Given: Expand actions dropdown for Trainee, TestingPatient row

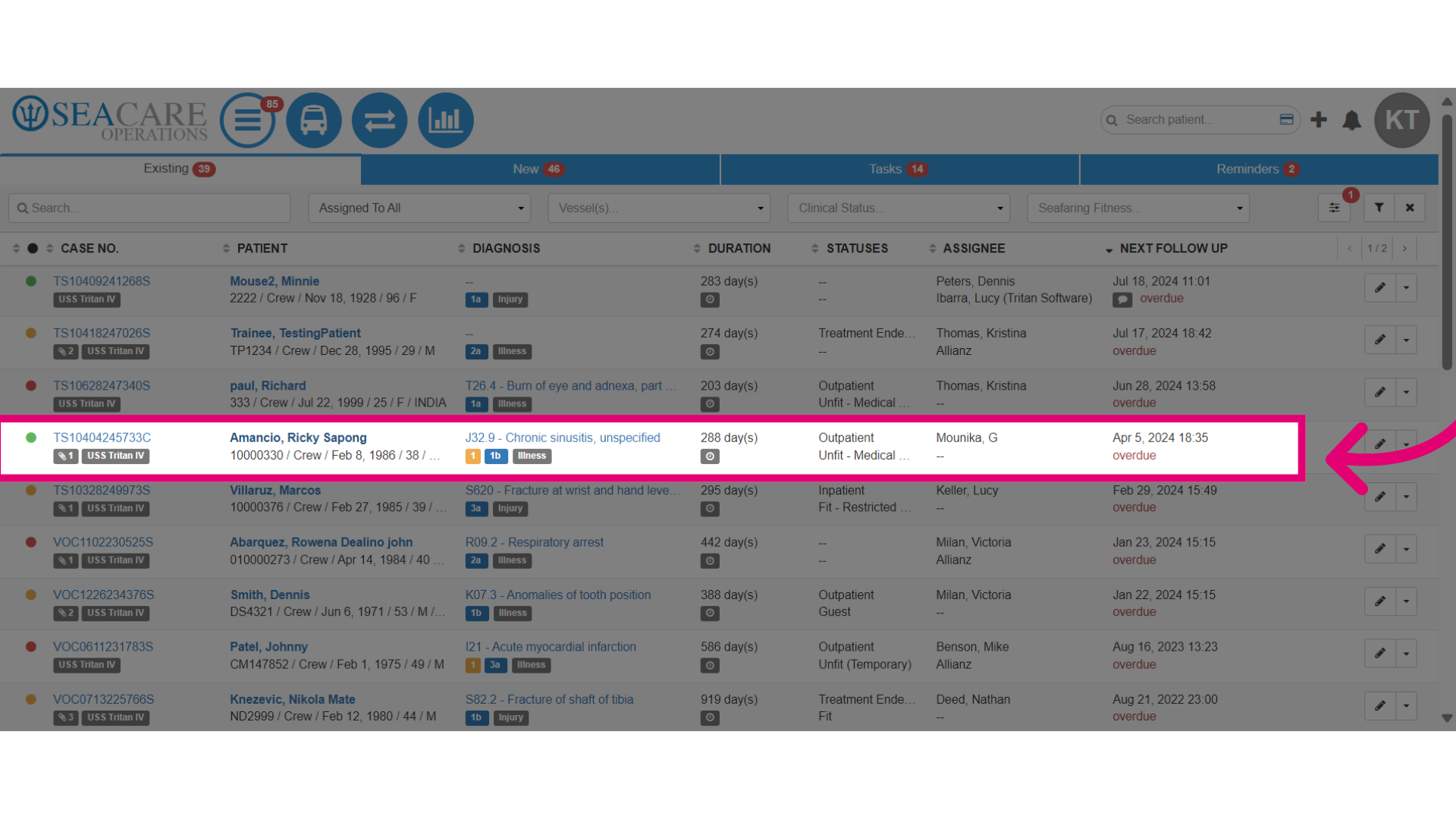Looking at the screenshot, I should tap(1406, 340).
